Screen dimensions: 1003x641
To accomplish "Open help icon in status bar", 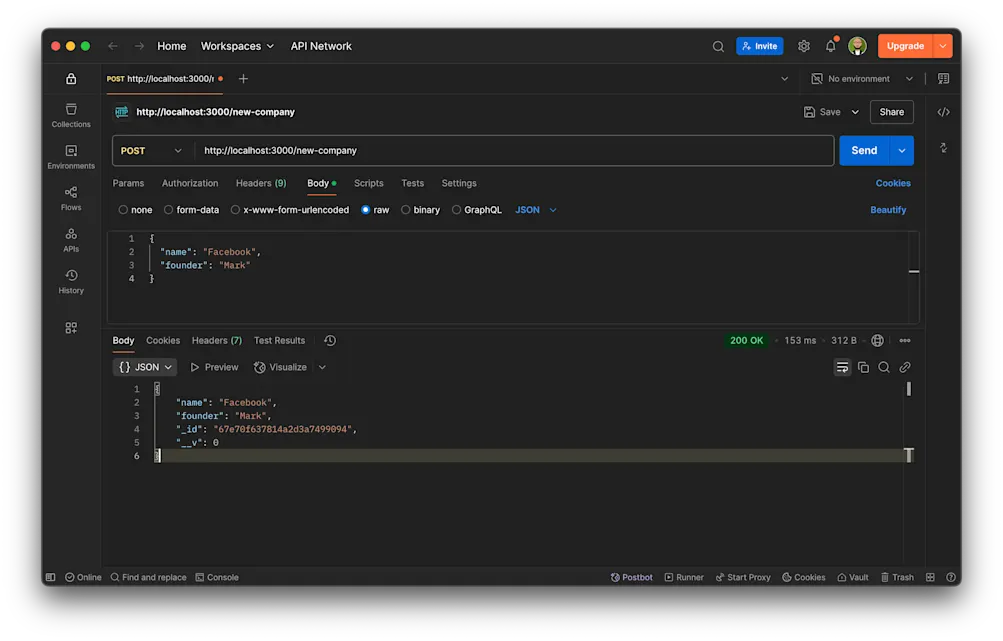I will [x=951, y=577].
